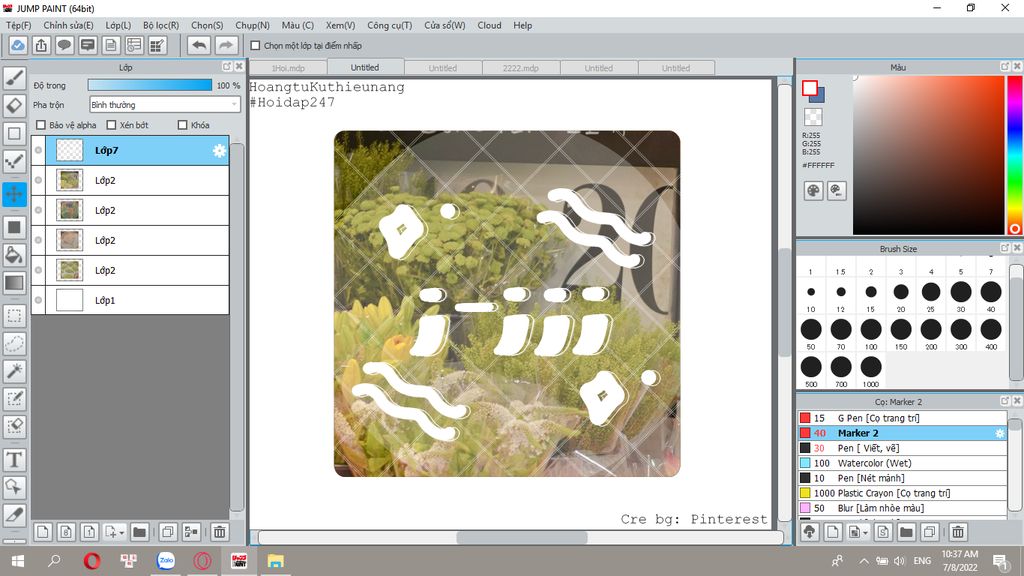Viewport: 1024px width, 576px height.
Task: Open Công cụ(T) menu
Action: (x=389, y=25)
